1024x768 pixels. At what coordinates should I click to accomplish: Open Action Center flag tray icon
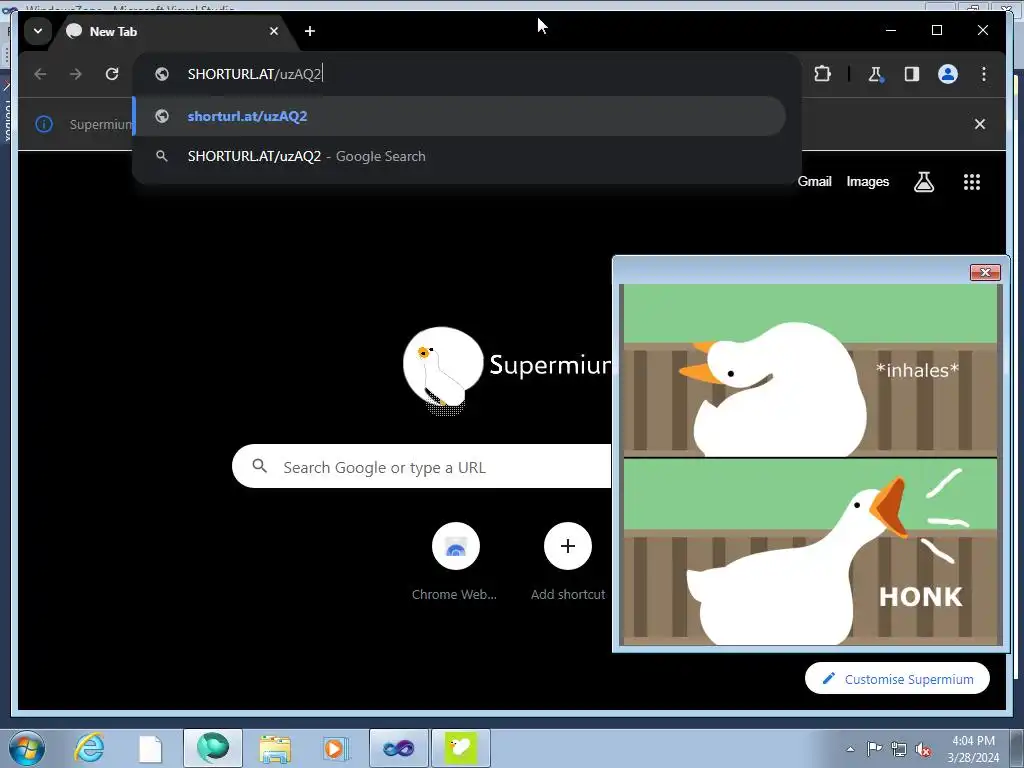pos(874,748)
